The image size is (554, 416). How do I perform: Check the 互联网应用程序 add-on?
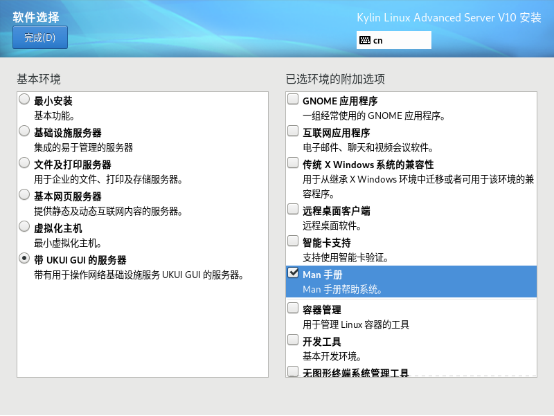(x=293, y=131)
